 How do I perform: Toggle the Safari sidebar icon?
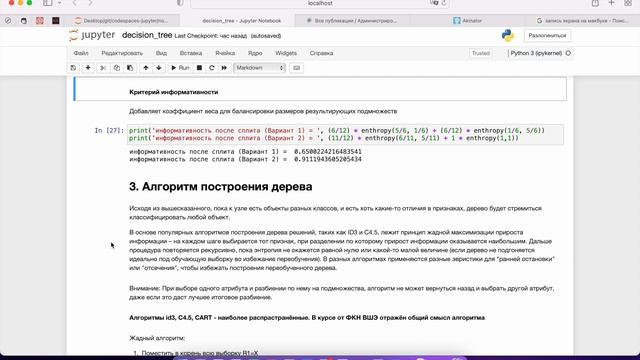pyautogui.click(x=48, y=3)
